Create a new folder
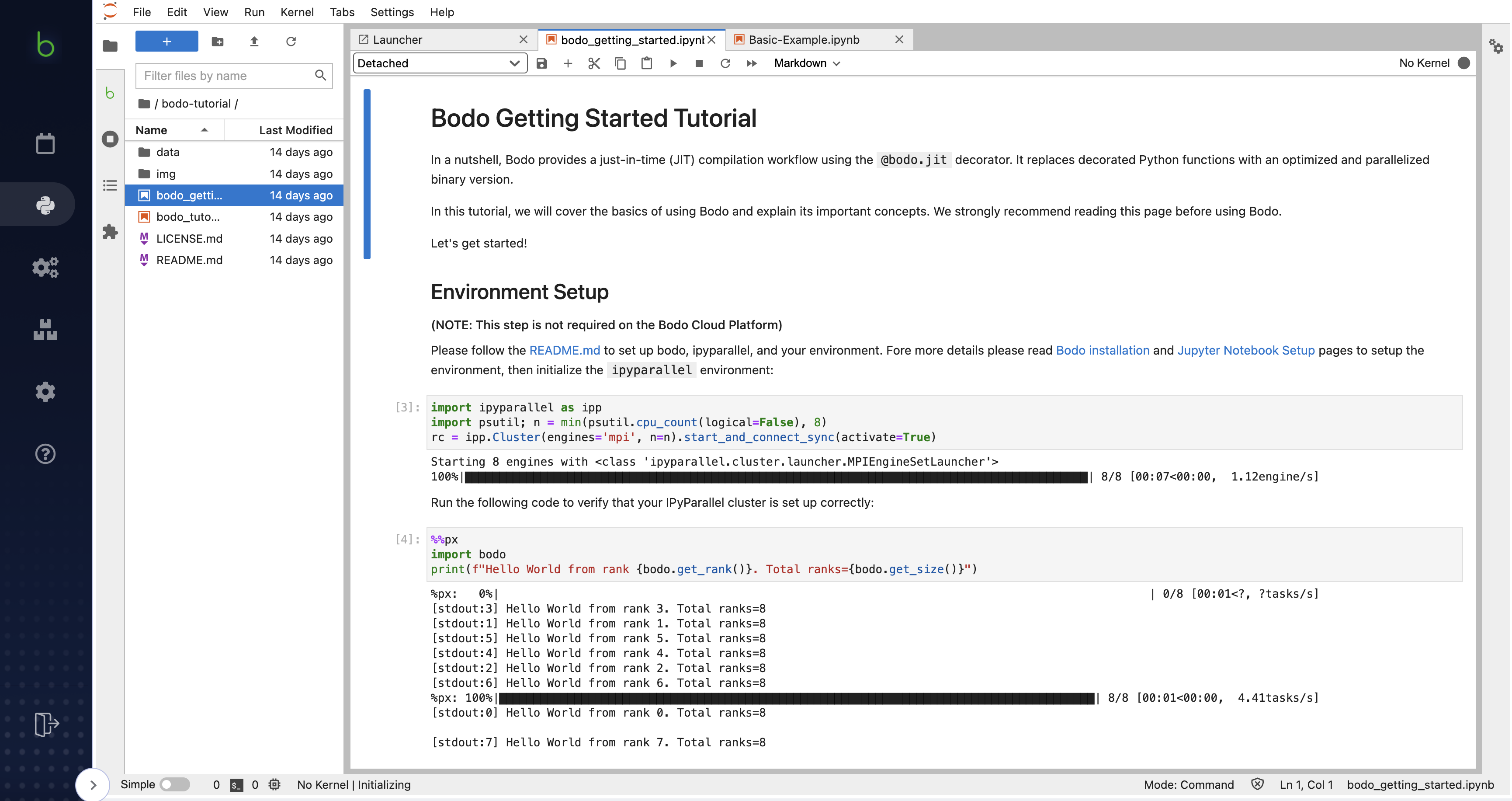Viewport: 1512px width, 801px height. point(217,41)
